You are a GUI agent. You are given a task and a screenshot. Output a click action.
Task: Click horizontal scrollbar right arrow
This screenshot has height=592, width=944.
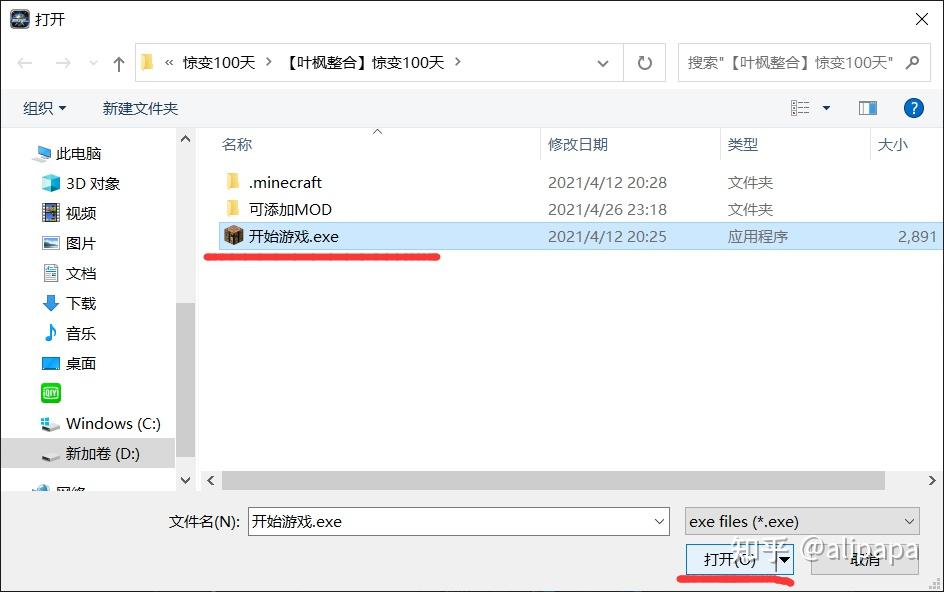(x=932, y=480)
